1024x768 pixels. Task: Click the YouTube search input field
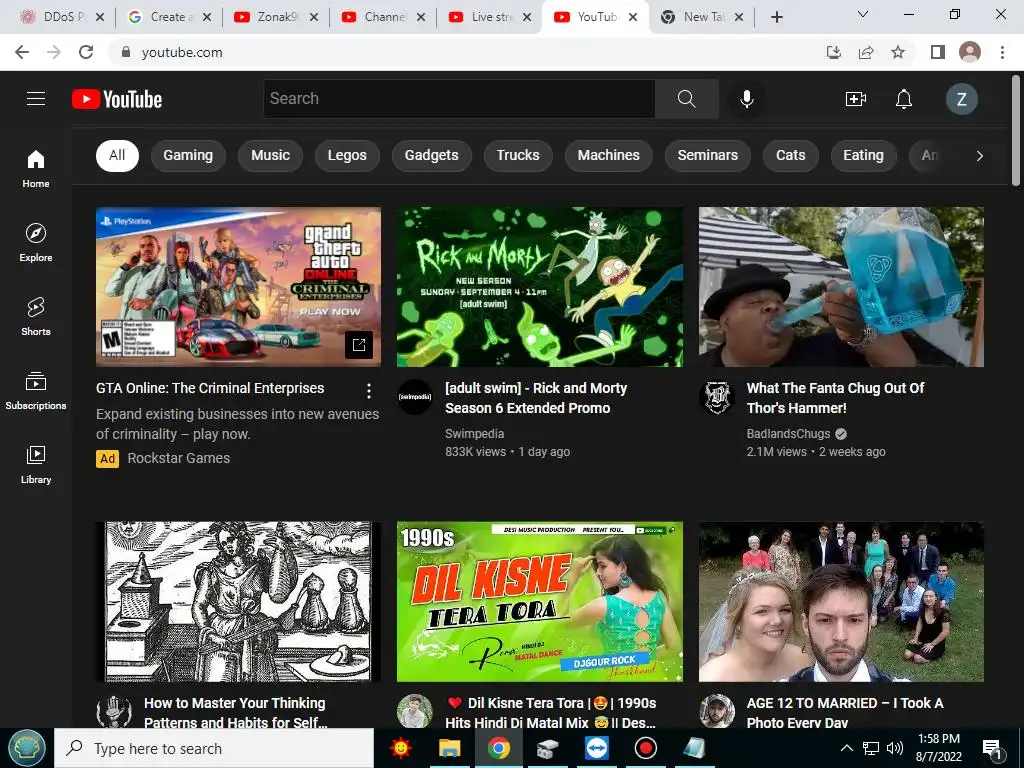(459, 99)
